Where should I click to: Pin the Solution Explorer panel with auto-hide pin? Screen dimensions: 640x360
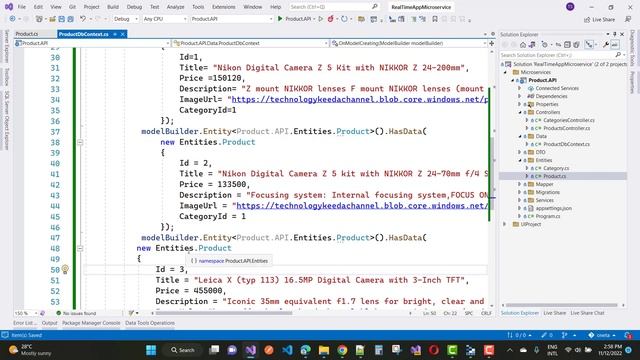615,34
